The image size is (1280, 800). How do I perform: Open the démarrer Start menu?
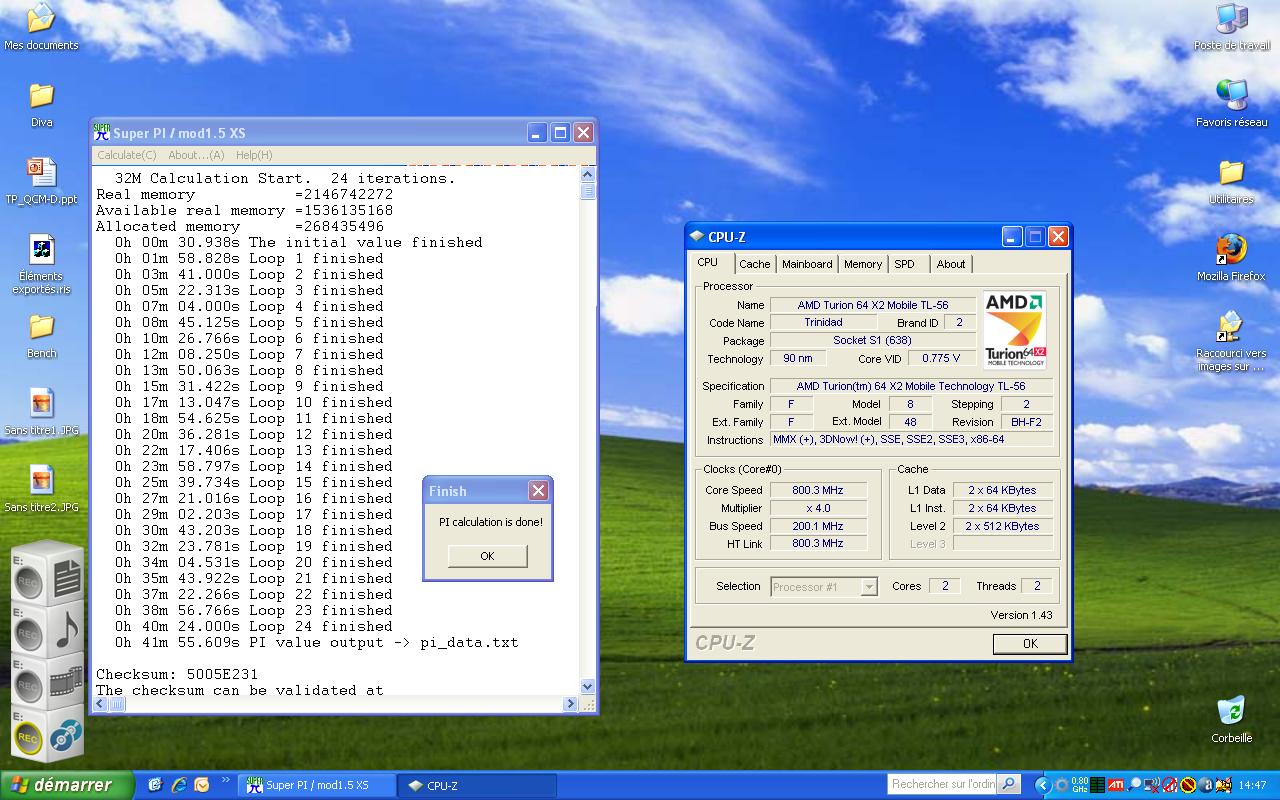[67, 785]
